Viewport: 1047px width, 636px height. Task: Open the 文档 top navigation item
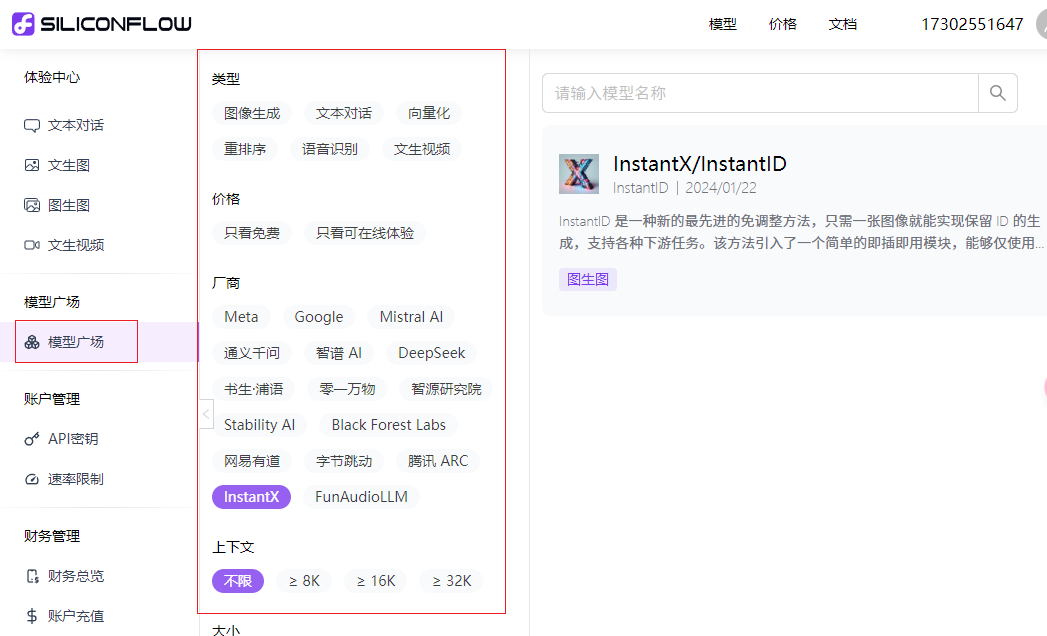[x=843, y=25]
